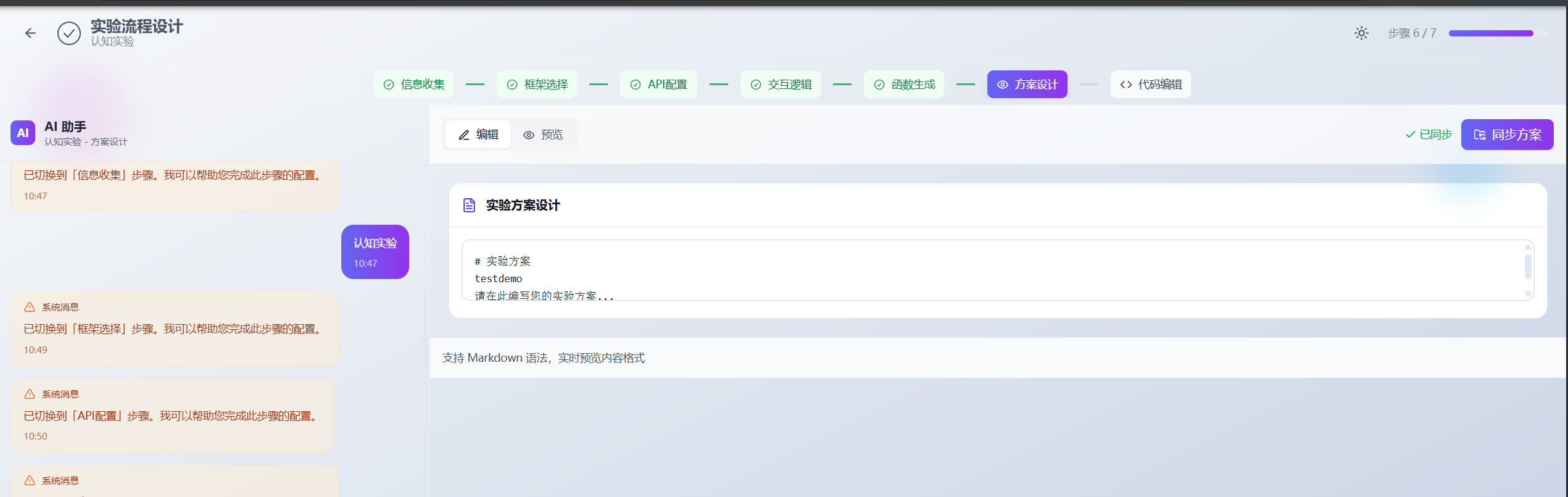Click warning icon of API配置 system message
Screen dimensions: 1568x497
click(30, 395)
